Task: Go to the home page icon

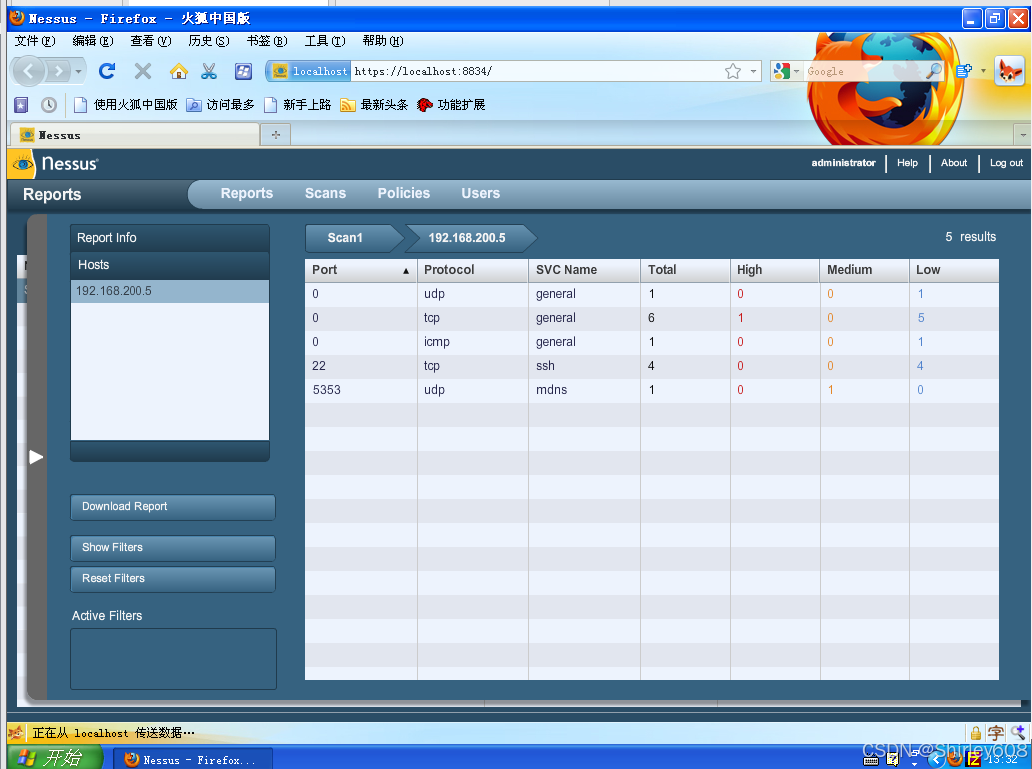Action: pyautogui.click(x=178, y=71)
